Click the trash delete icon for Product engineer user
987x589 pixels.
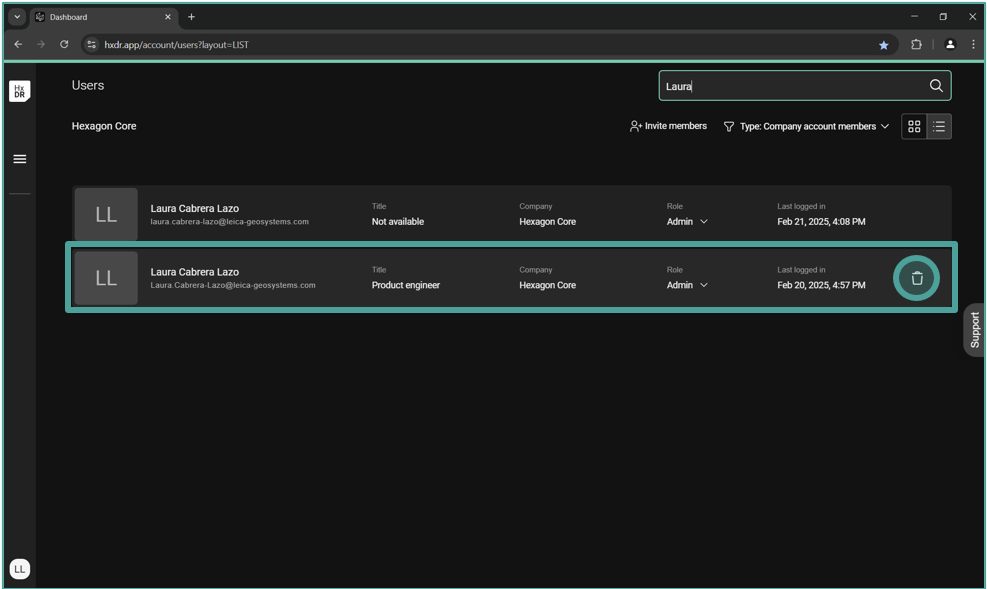[916, 278]
